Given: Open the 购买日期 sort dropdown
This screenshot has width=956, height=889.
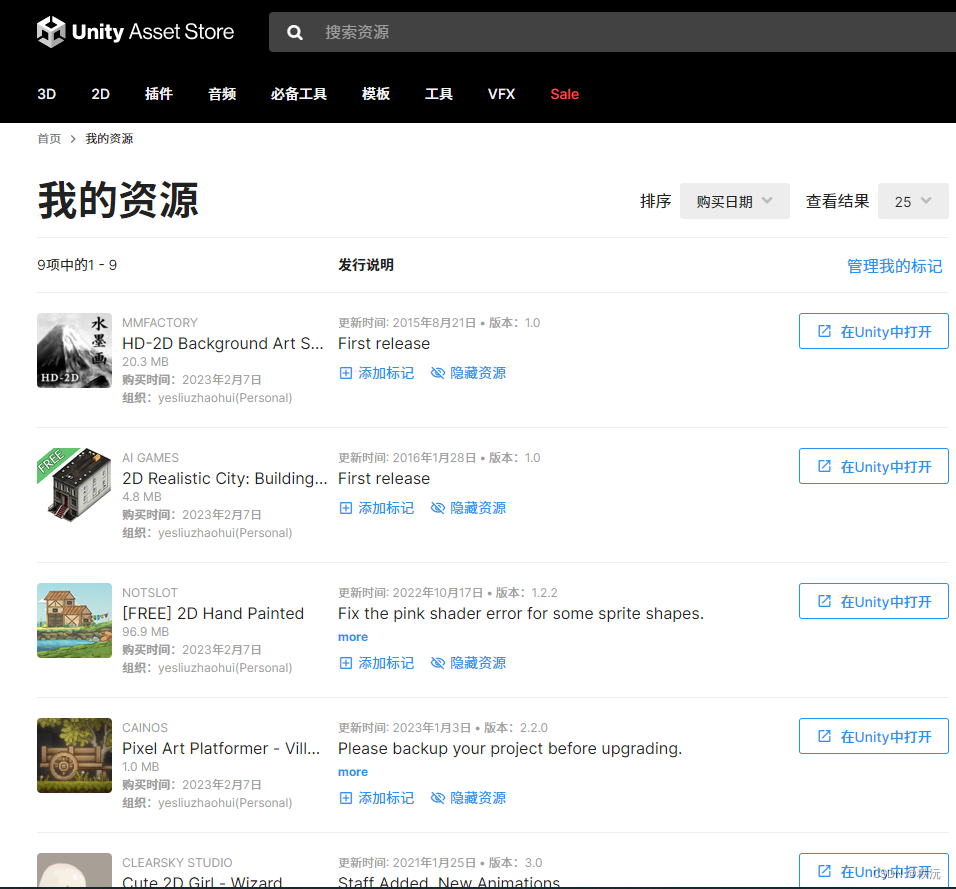Looking at the screenshot, I should [735, 201].
